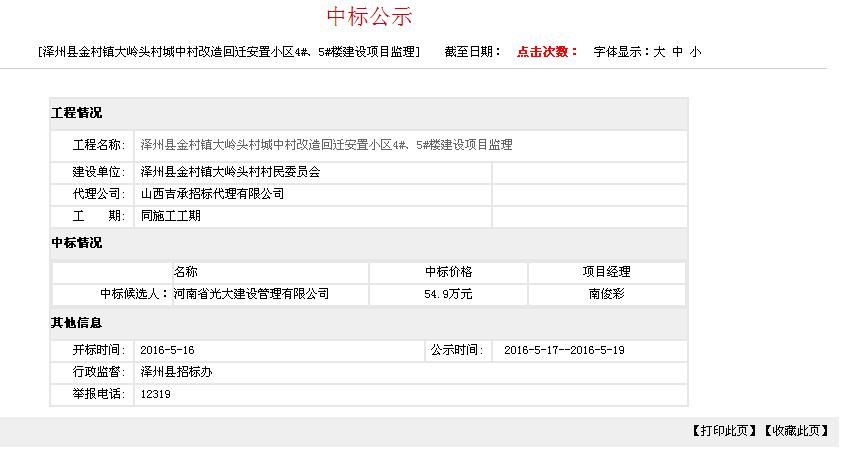This screenshot has height=464, width=844.
Task: Click the 截至日期 label
Action: pos(473,52)
